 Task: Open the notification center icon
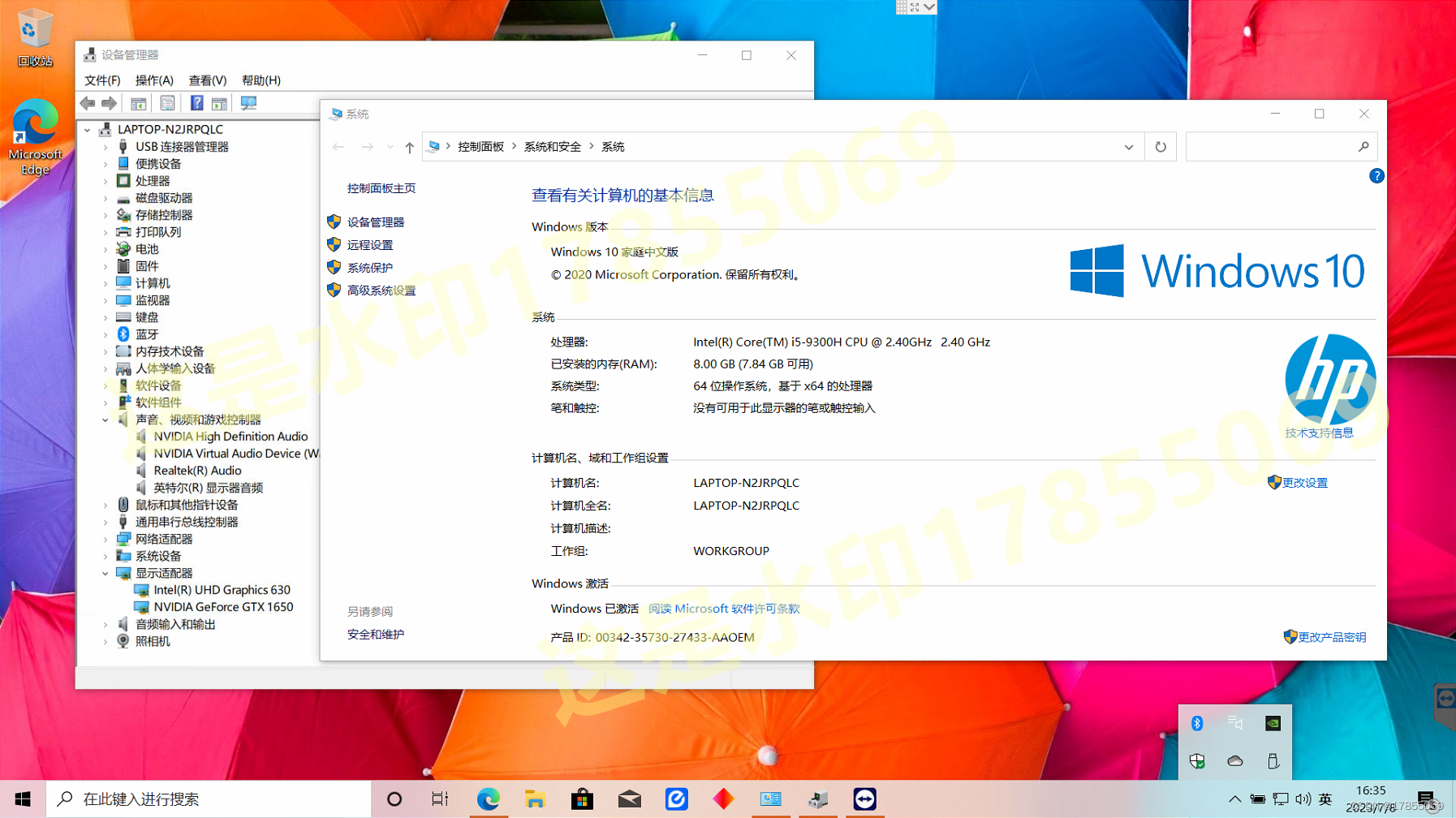(x=1426, y=799)
